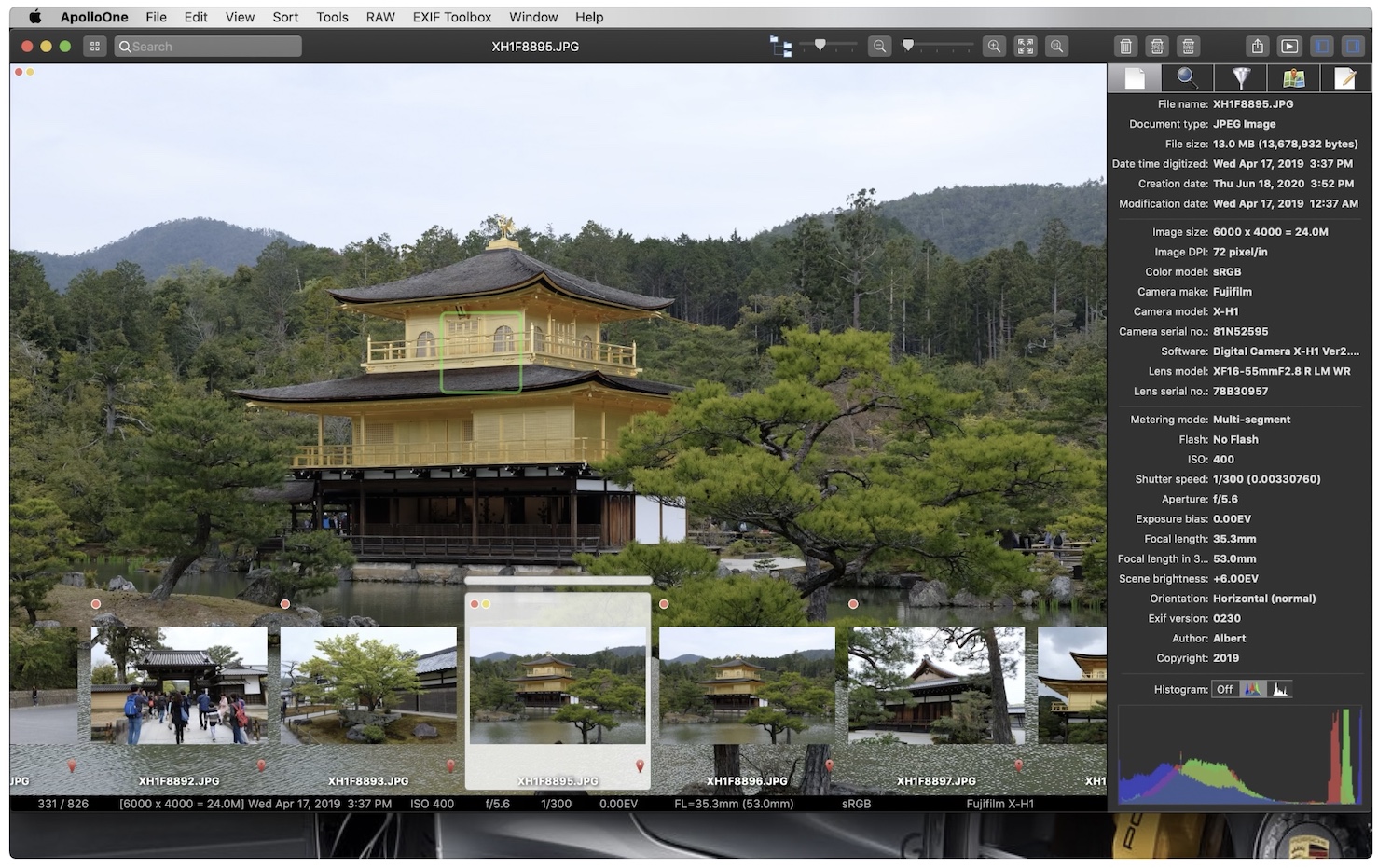Viewport: 1378px width, 868px height.
Task: Click the delete JPEG file icon
Action: pos(1157,47)
